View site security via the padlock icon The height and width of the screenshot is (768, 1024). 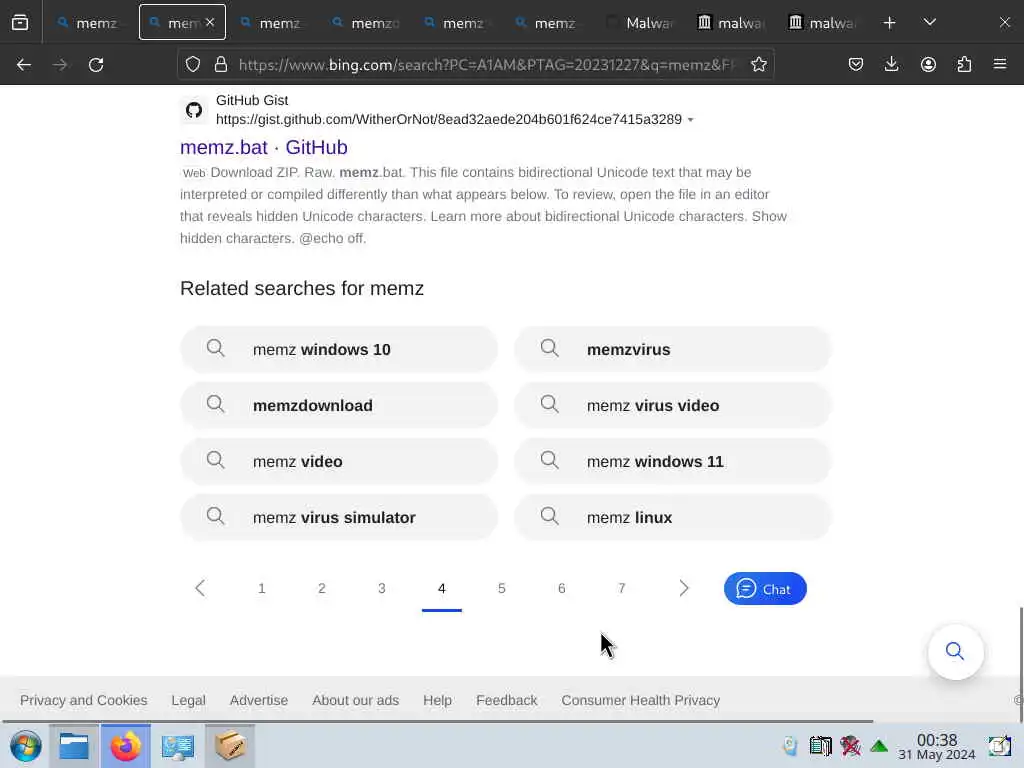tap(221, 65)
